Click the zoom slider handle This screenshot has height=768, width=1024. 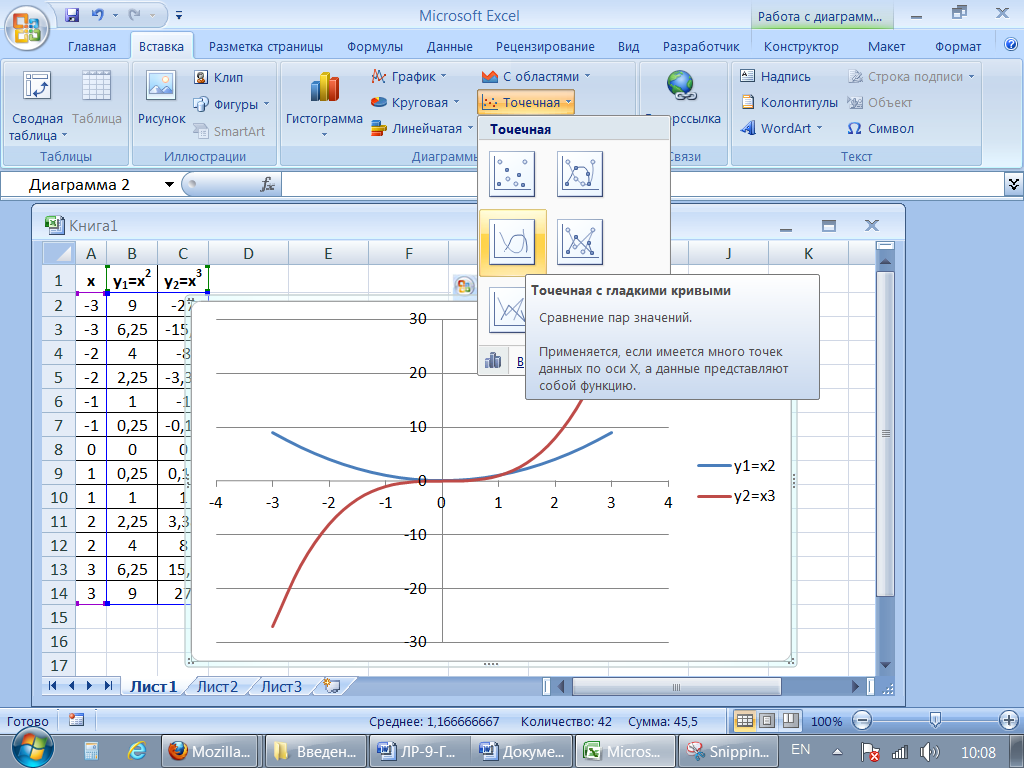pyautogui.click(x=935, y=720)
